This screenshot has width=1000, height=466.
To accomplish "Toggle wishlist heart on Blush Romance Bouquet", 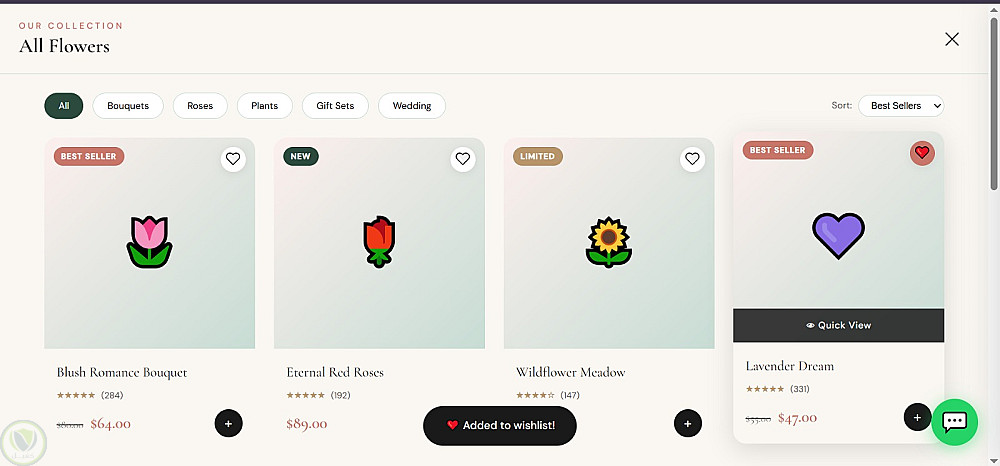I will tap(233, 158).
